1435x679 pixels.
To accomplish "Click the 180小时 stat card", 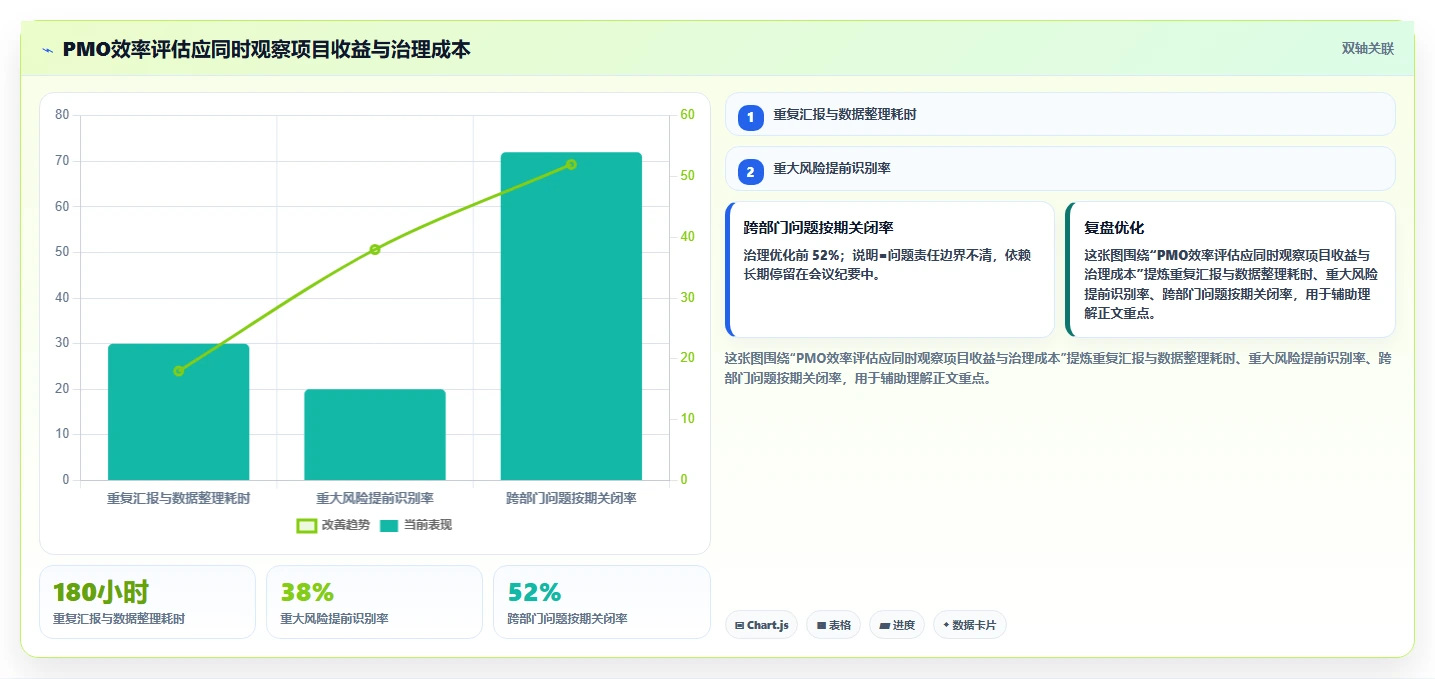I will 148,602.
